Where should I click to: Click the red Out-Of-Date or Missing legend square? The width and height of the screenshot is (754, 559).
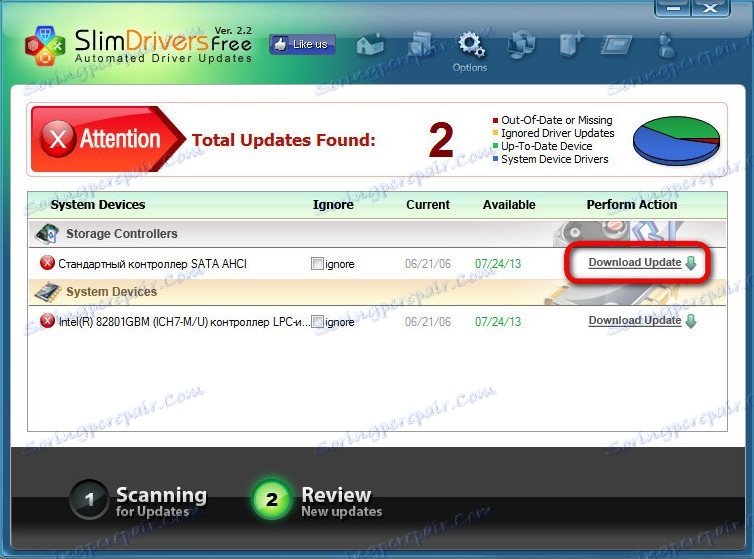pyautogui.click(x=495, y=120)
